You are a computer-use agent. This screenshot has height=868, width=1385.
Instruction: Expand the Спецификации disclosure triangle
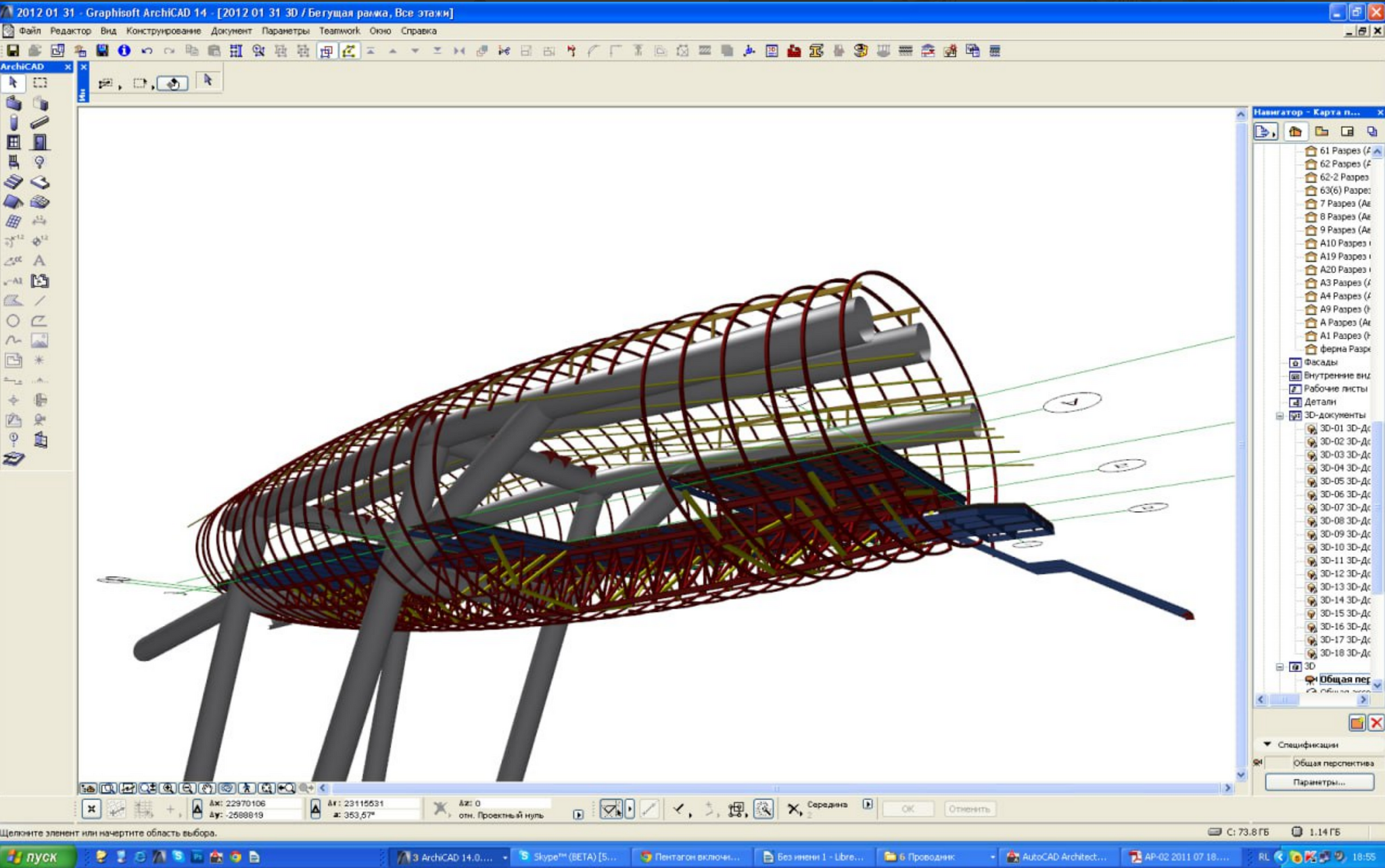click(x=1267, y=744)
